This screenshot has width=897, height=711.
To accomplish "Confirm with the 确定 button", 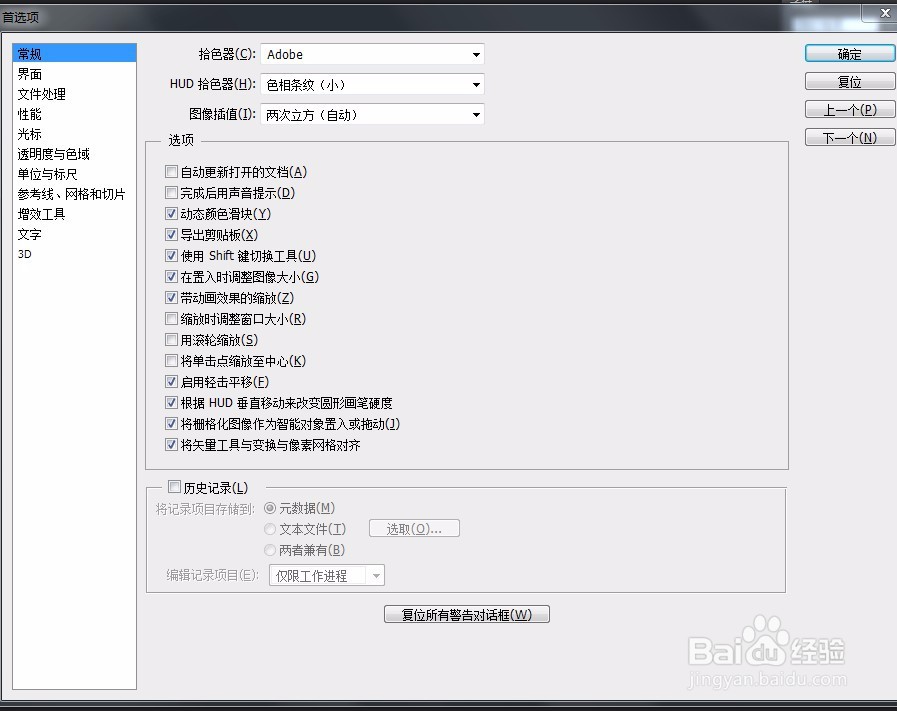I will (850, 54).
